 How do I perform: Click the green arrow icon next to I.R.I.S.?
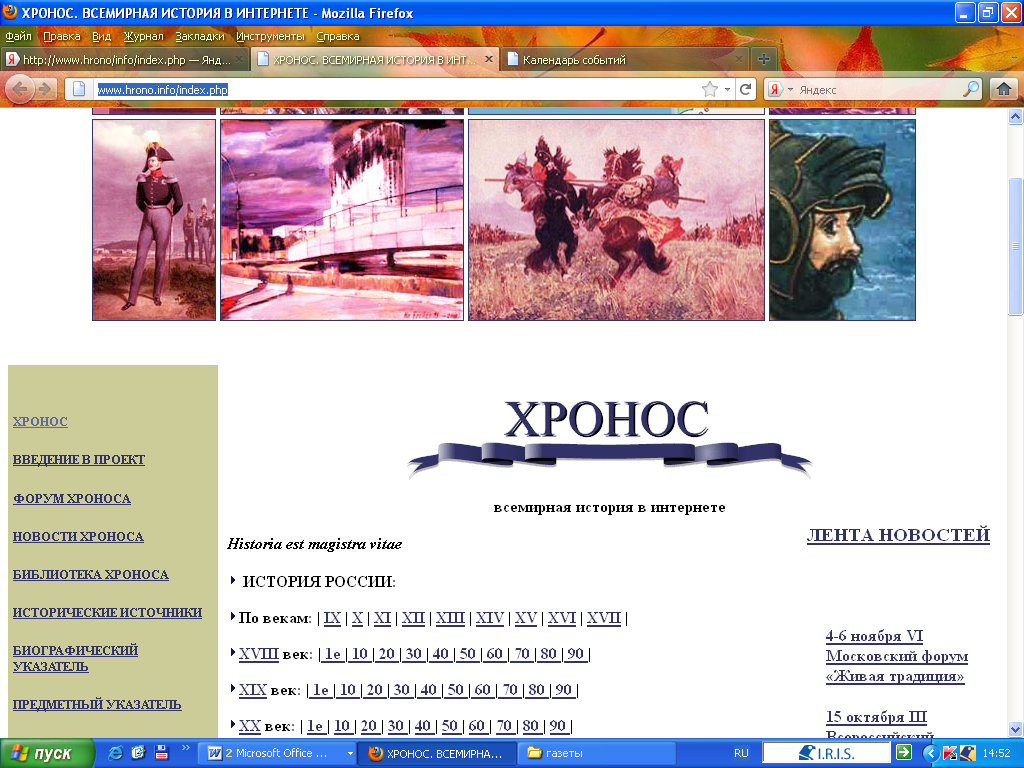pos(904,752)
